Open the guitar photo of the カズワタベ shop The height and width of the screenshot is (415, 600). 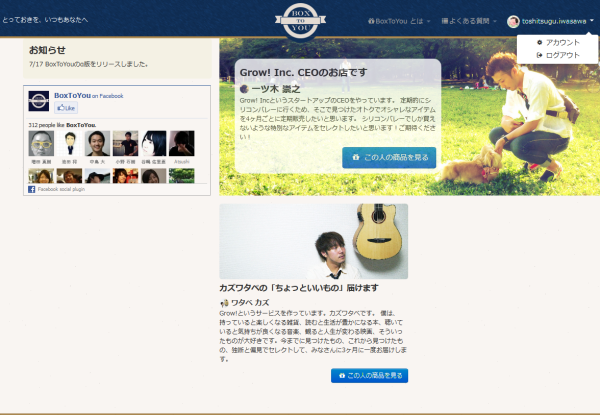313,241
